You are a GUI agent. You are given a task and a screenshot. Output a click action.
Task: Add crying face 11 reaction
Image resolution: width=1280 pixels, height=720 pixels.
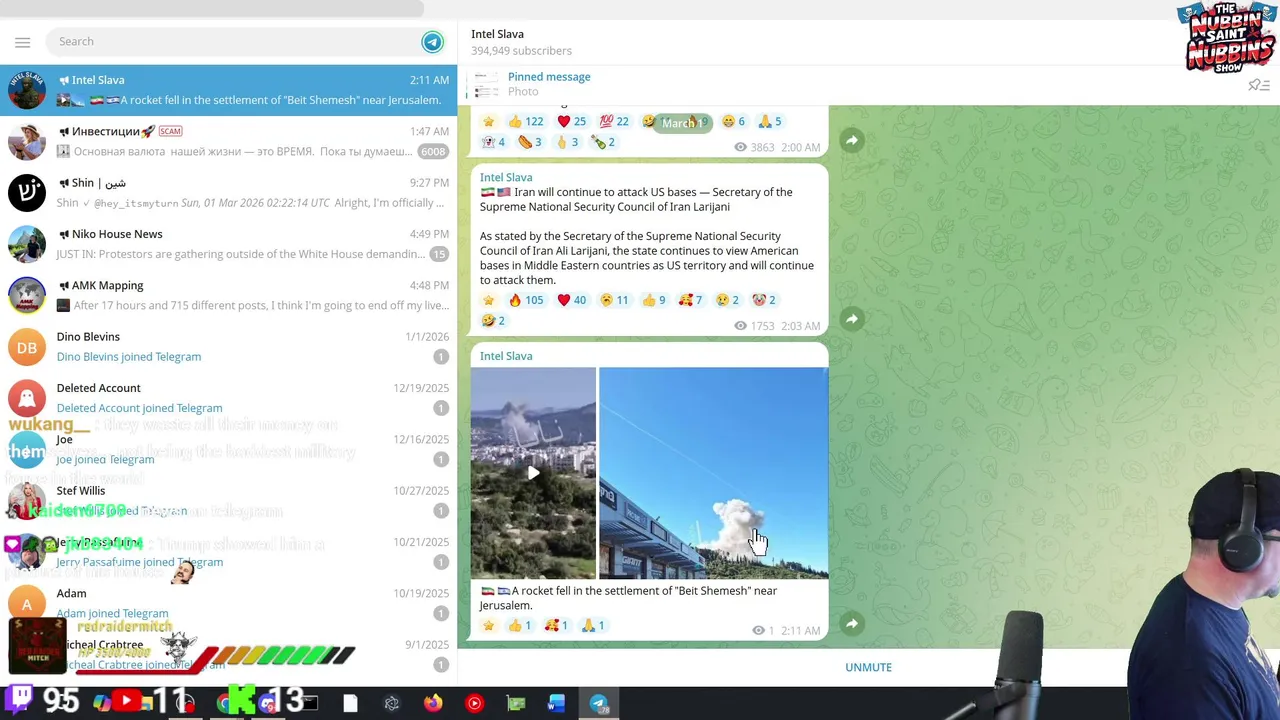pyautogui.click(x=613, y=300)
